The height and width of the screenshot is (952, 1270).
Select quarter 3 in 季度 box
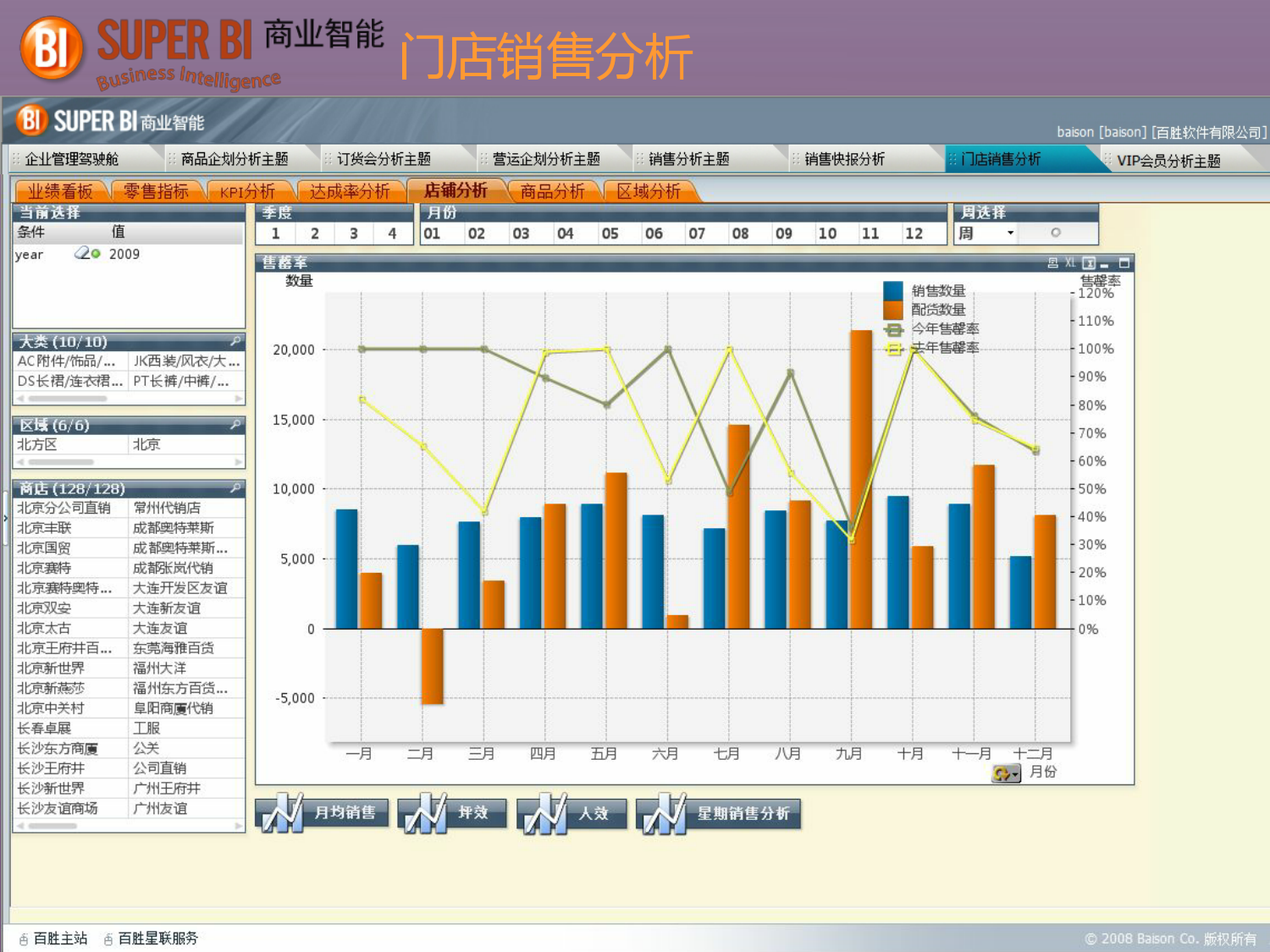point(353,234)
